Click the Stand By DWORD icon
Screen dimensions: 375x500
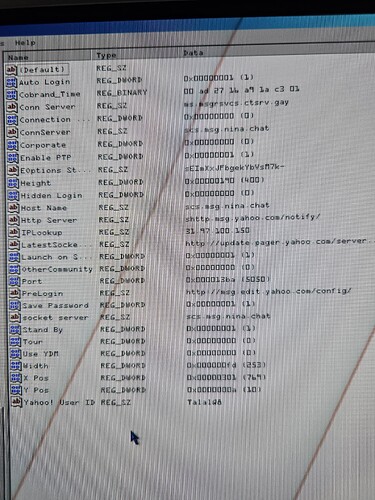click(15, 330)
